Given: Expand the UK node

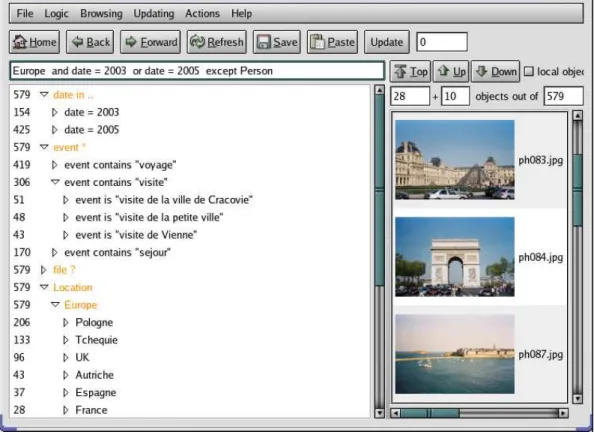Looking at the screenshot, I should 66,357.
